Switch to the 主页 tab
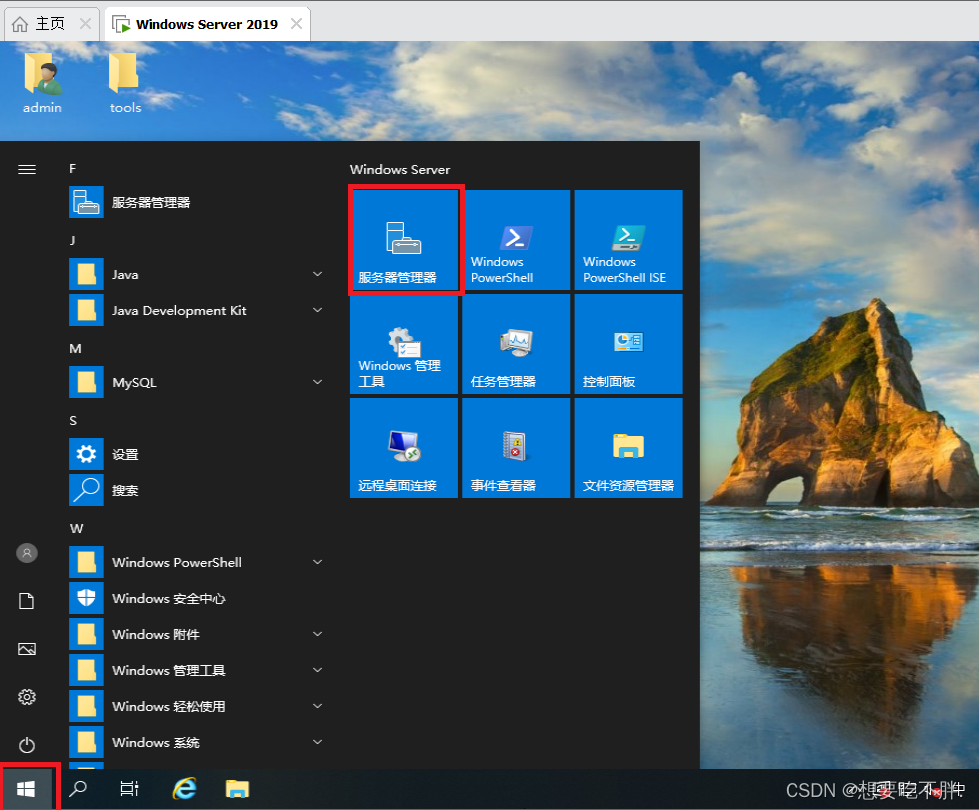Screen dimensions: 979x810 click(50, 24)
